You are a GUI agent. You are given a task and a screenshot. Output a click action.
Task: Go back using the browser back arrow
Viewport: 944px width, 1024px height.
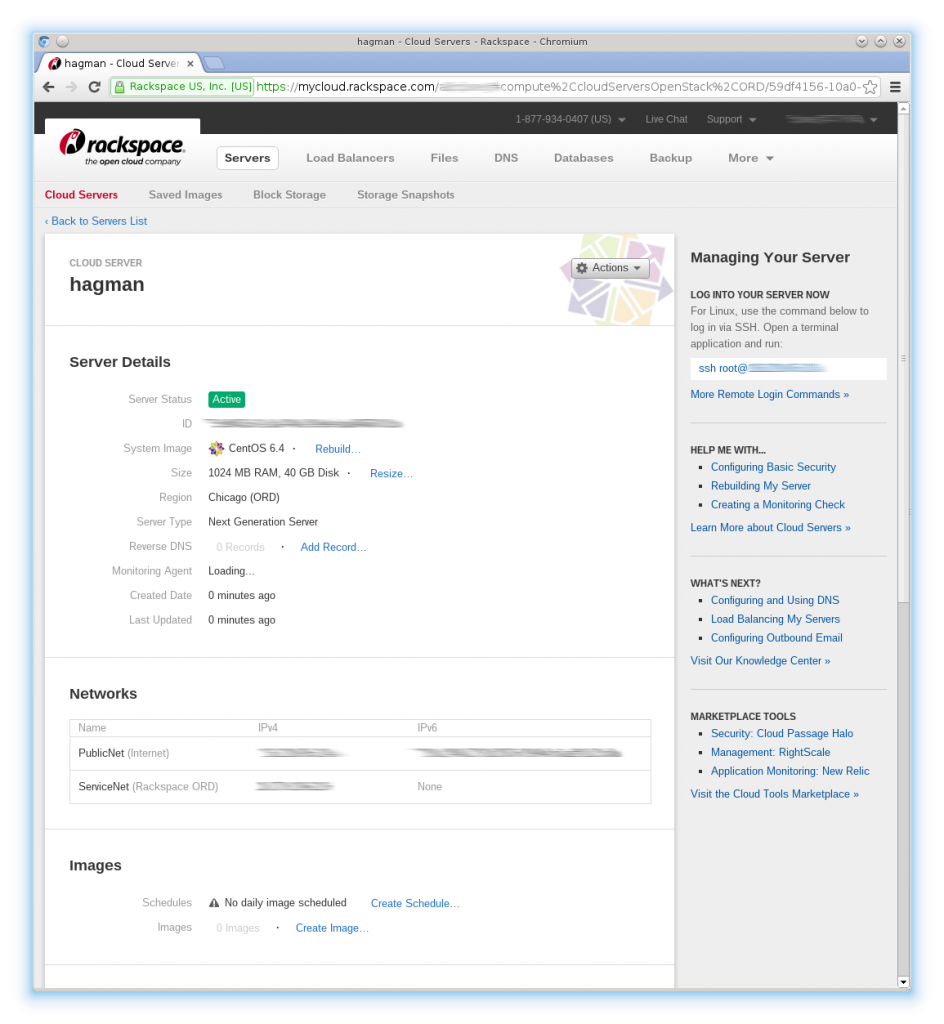49,87
